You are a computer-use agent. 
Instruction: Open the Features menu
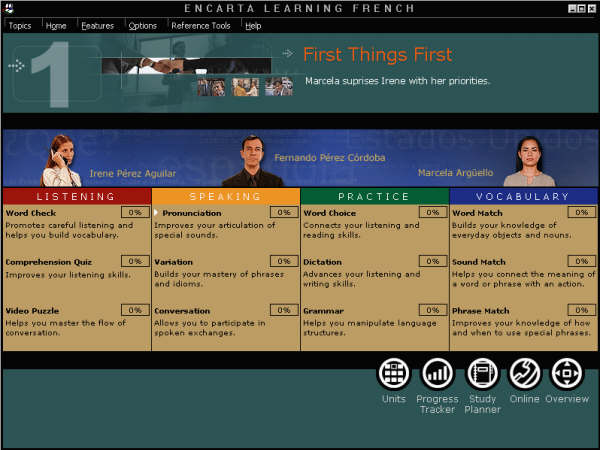click(x=98, y=26)
